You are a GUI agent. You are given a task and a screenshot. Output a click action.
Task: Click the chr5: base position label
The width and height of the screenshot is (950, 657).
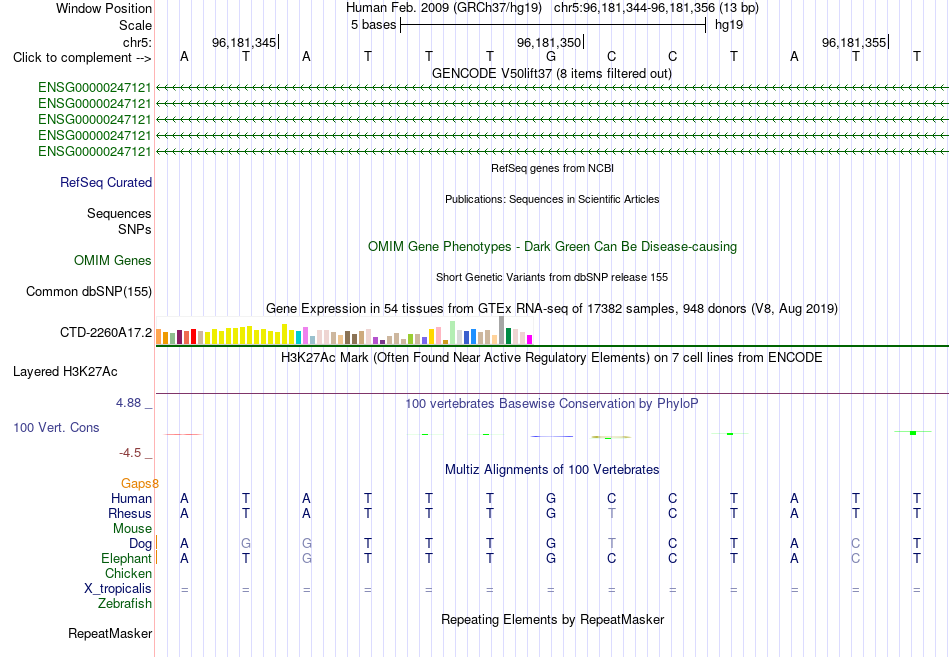coord(137,42)
